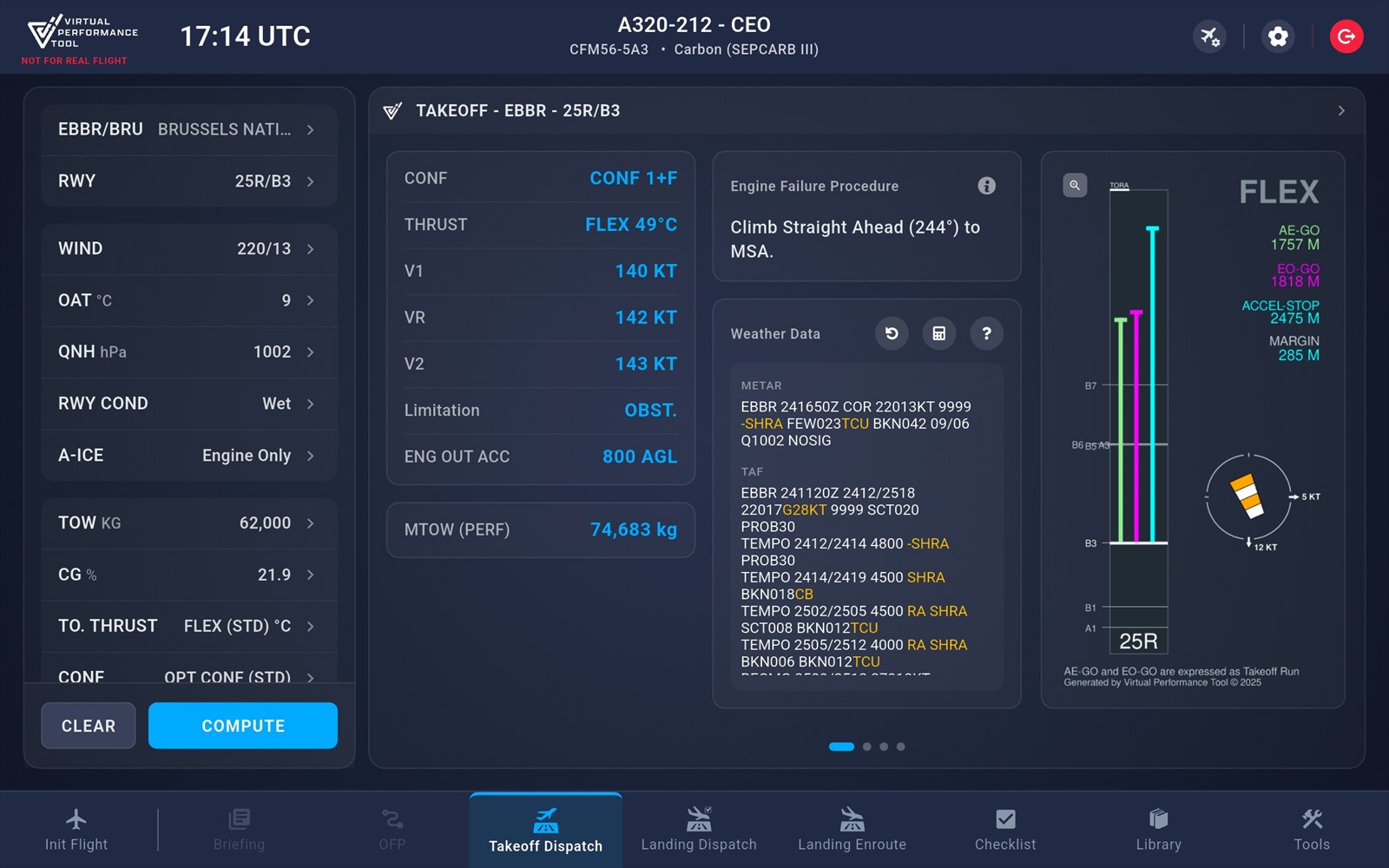Open the weather calculator icon
This screenshot has width=1389, height=868.
pyautogui.click(x=939, y=333)
